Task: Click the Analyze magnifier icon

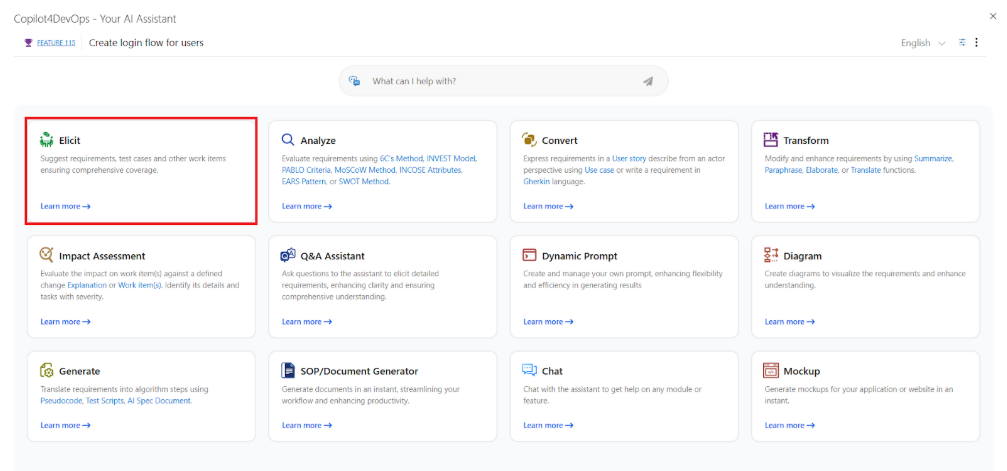Action: coord(288,139)
